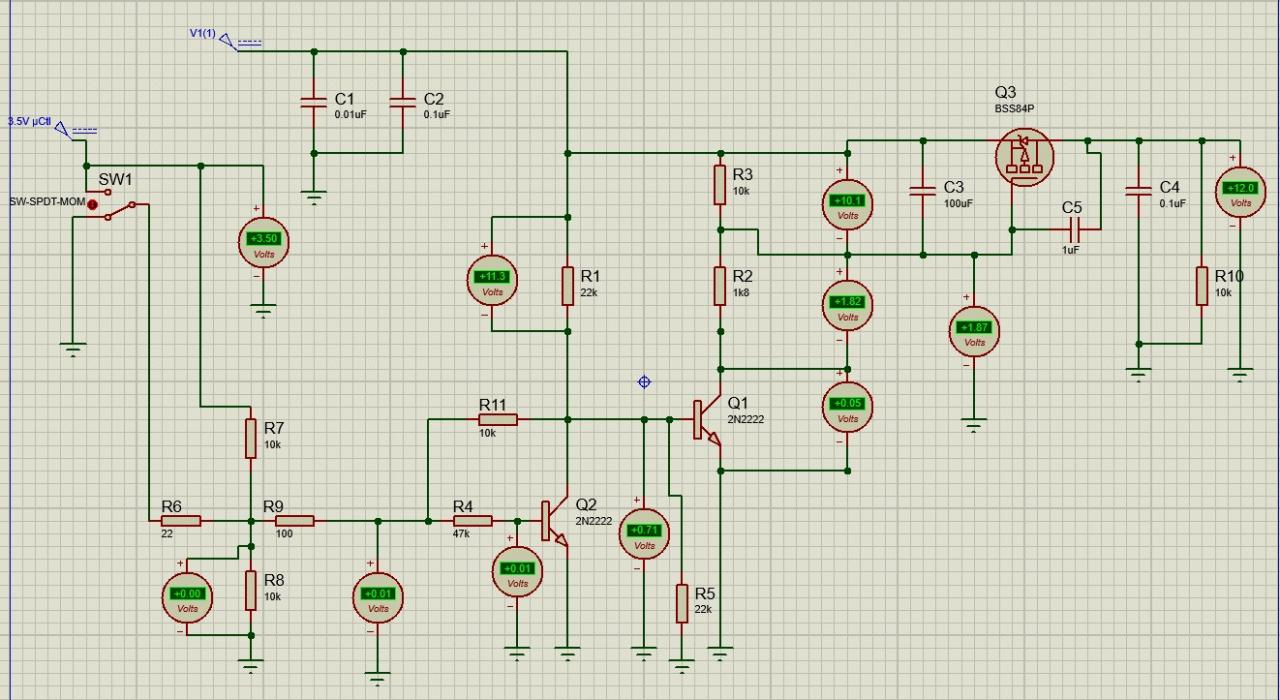Select capacitor C3 100uF
The height and width of the screenshot is (700, 1280).
pyautogui.click(x=922, y=190)
